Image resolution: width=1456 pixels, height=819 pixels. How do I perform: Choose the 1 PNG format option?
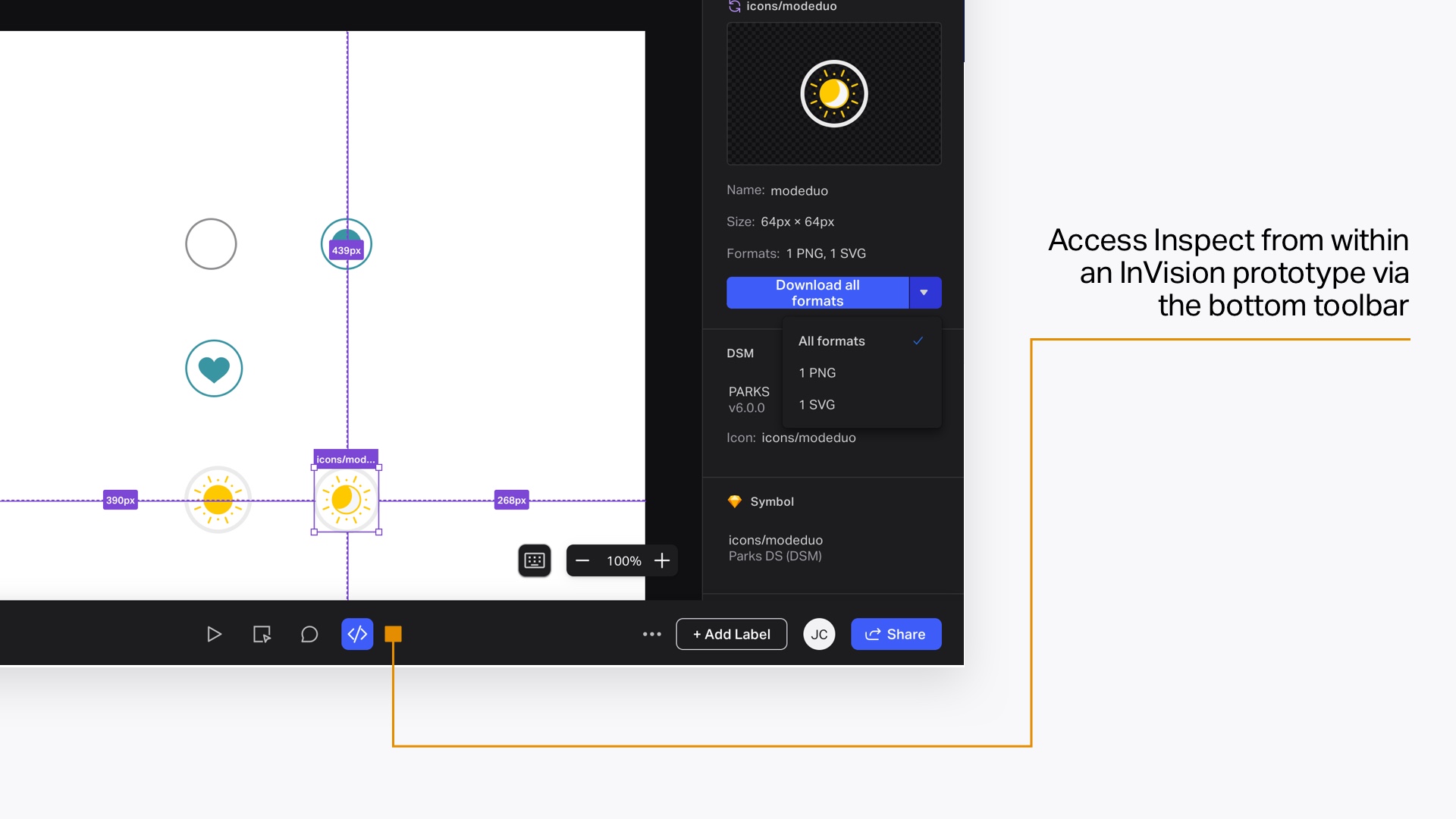[817, 373]
